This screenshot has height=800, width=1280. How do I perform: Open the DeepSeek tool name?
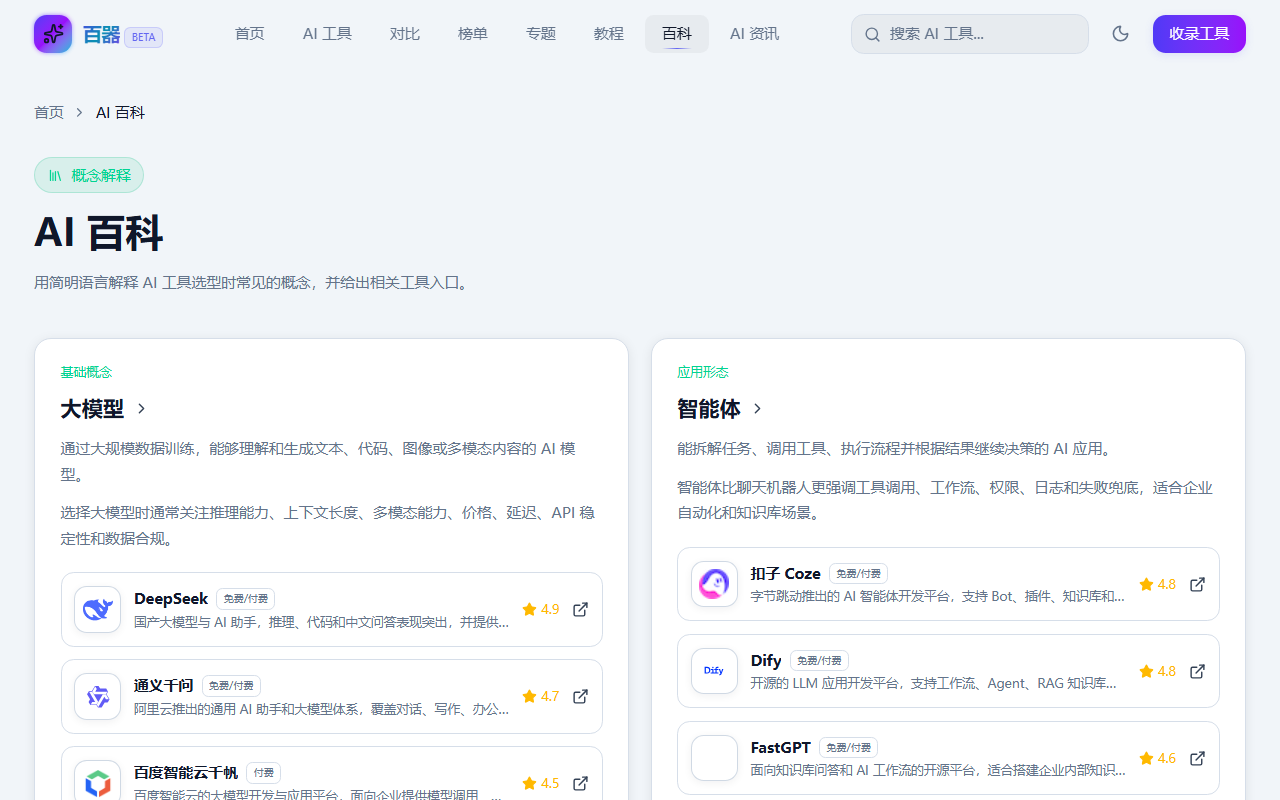point(171,598)
